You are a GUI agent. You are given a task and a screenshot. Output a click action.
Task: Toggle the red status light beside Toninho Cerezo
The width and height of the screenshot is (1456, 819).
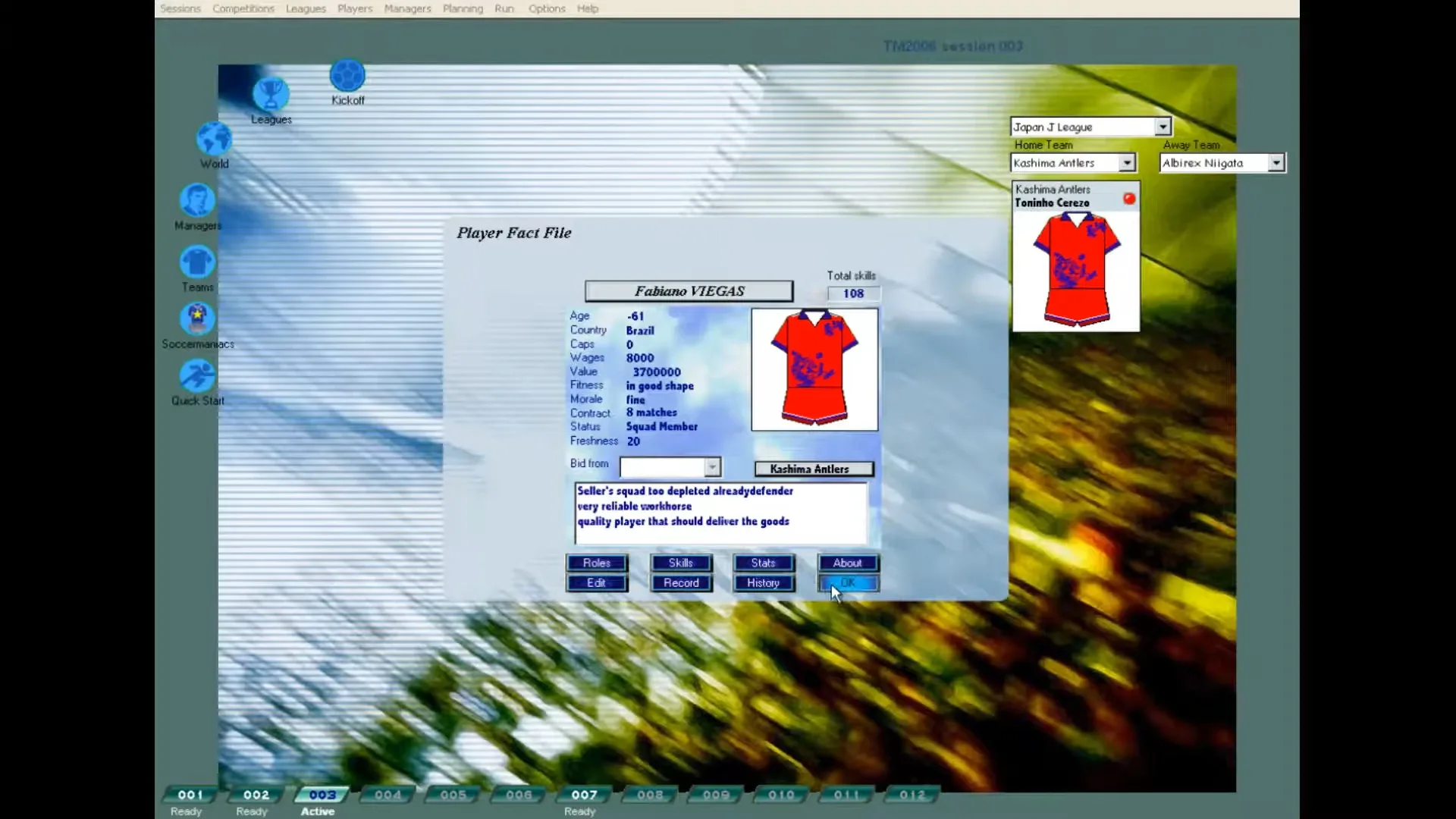tap(1128, 197)
